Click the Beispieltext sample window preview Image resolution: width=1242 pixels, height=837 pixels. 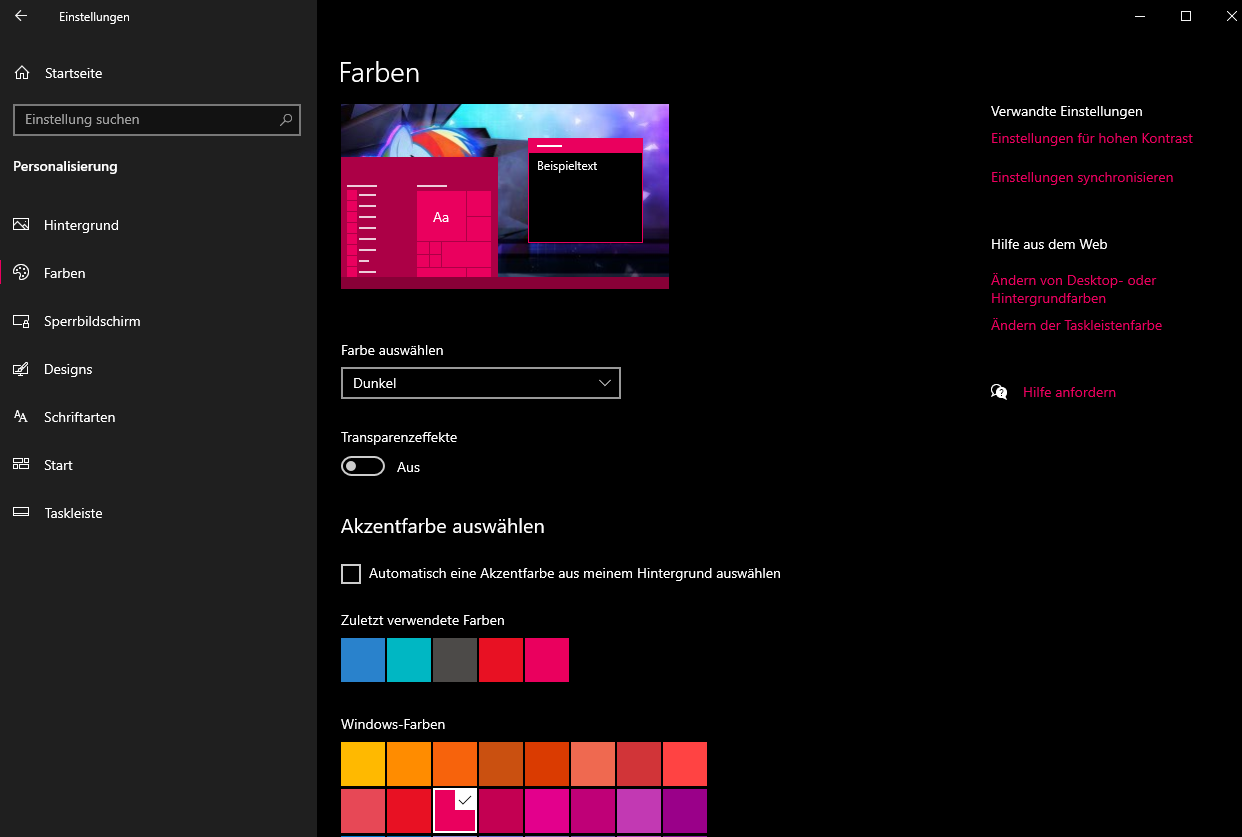[585, 191]
